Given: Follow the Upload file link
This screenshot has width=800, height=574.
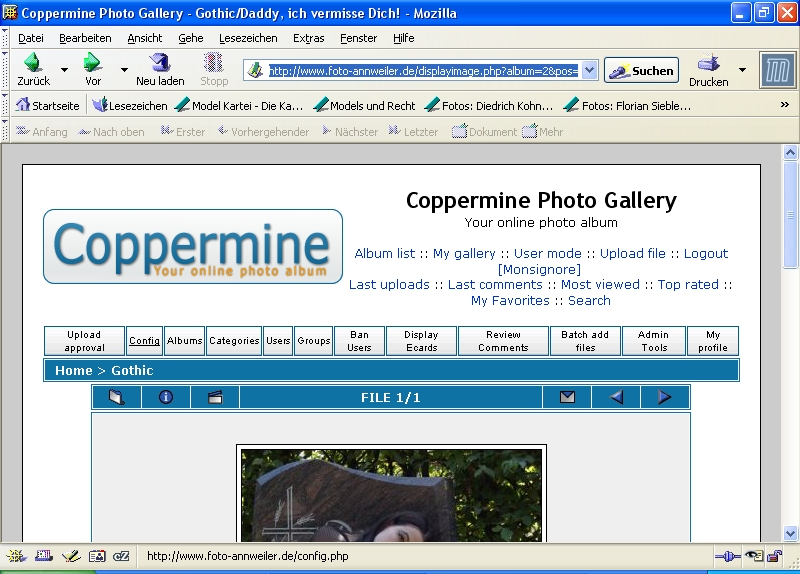Looking at the screenshot, I should click(632, 254).
